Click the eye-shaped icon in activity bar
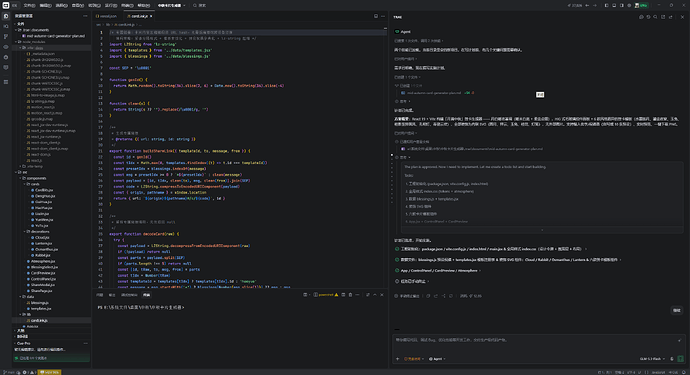 (6, 47)
